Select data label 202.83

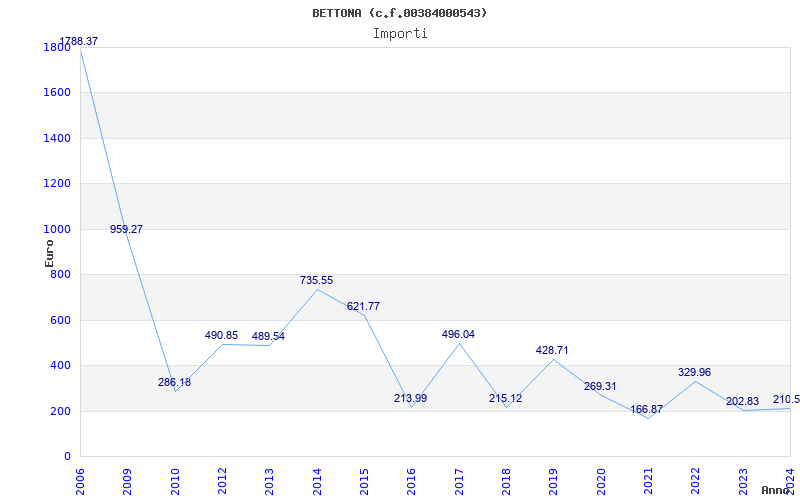click(742, 402)
